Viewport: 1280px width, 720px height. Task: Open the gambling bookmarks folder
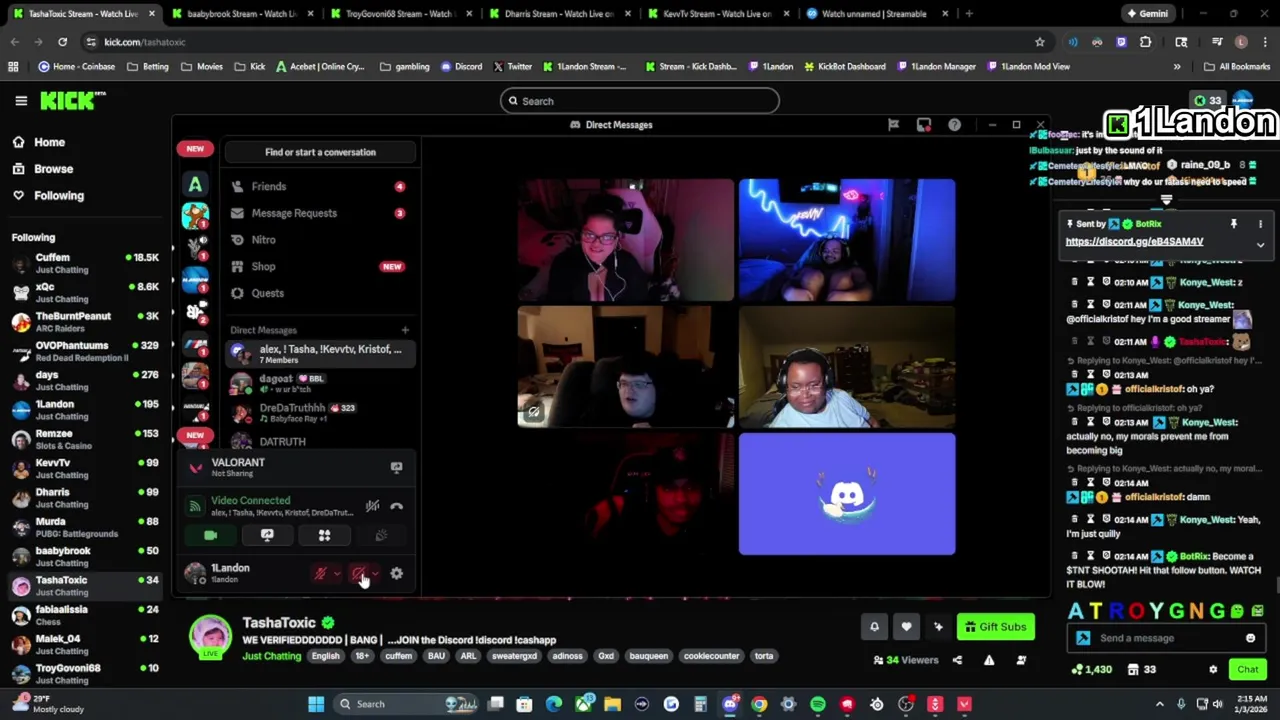[404, 67]
